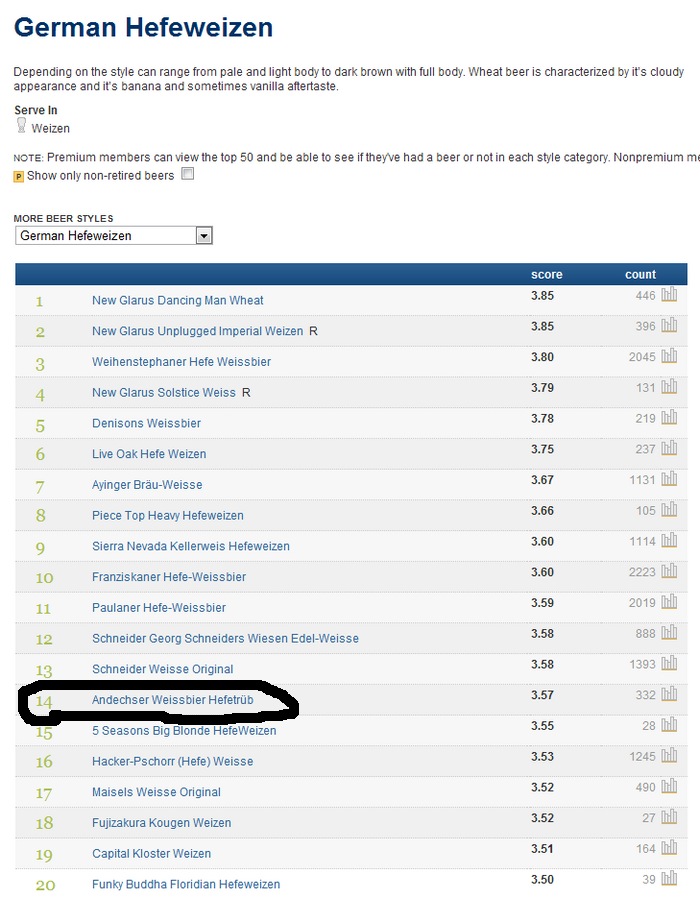Screen dimensions: 700x899
Task: Click the 2045 rating count value
Action: click(x=642, y=357)
